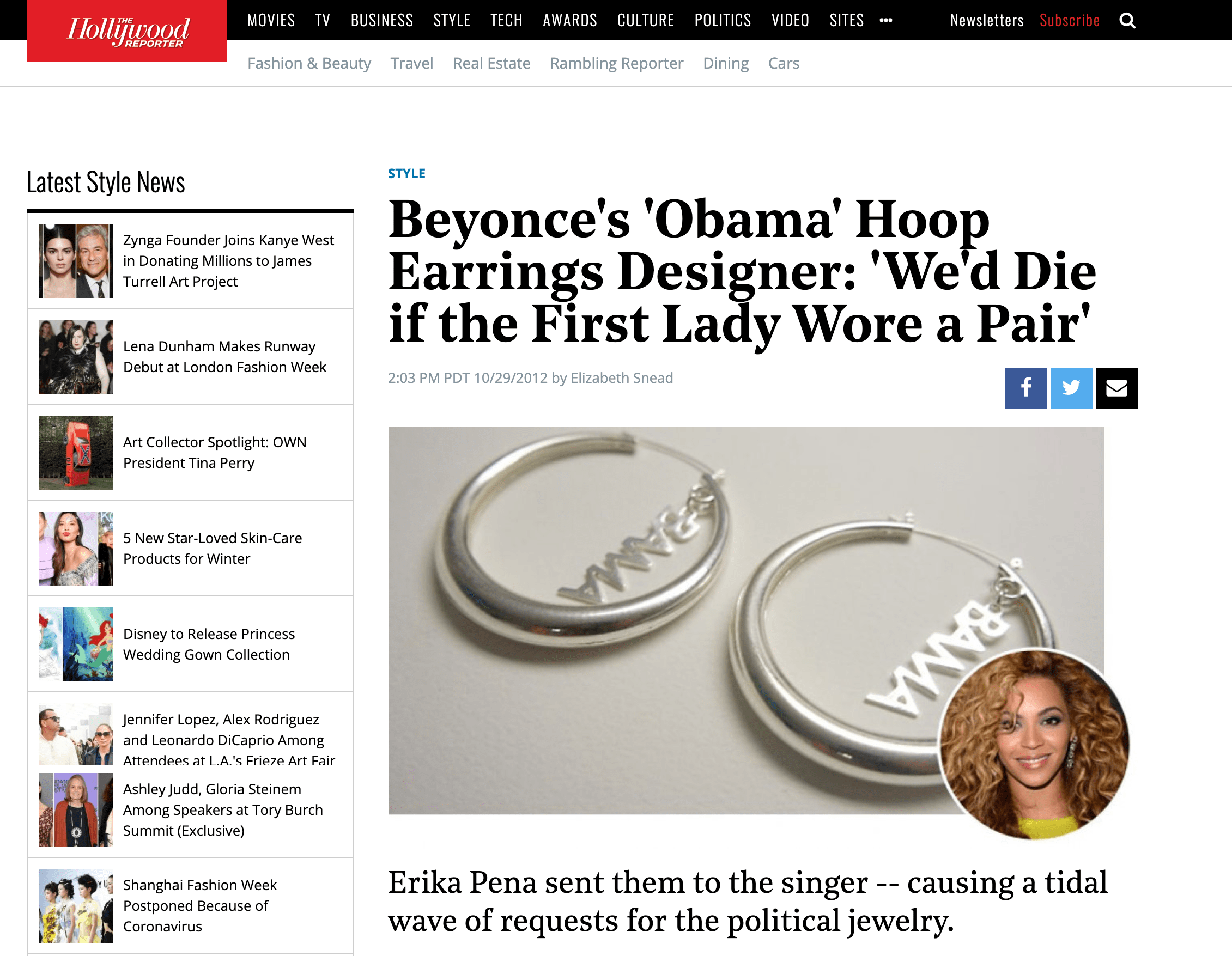Click the Zynga Founder story thumbnail
Image resolution: width=1232 pixels, height=956 pixels.
(76, 260)
